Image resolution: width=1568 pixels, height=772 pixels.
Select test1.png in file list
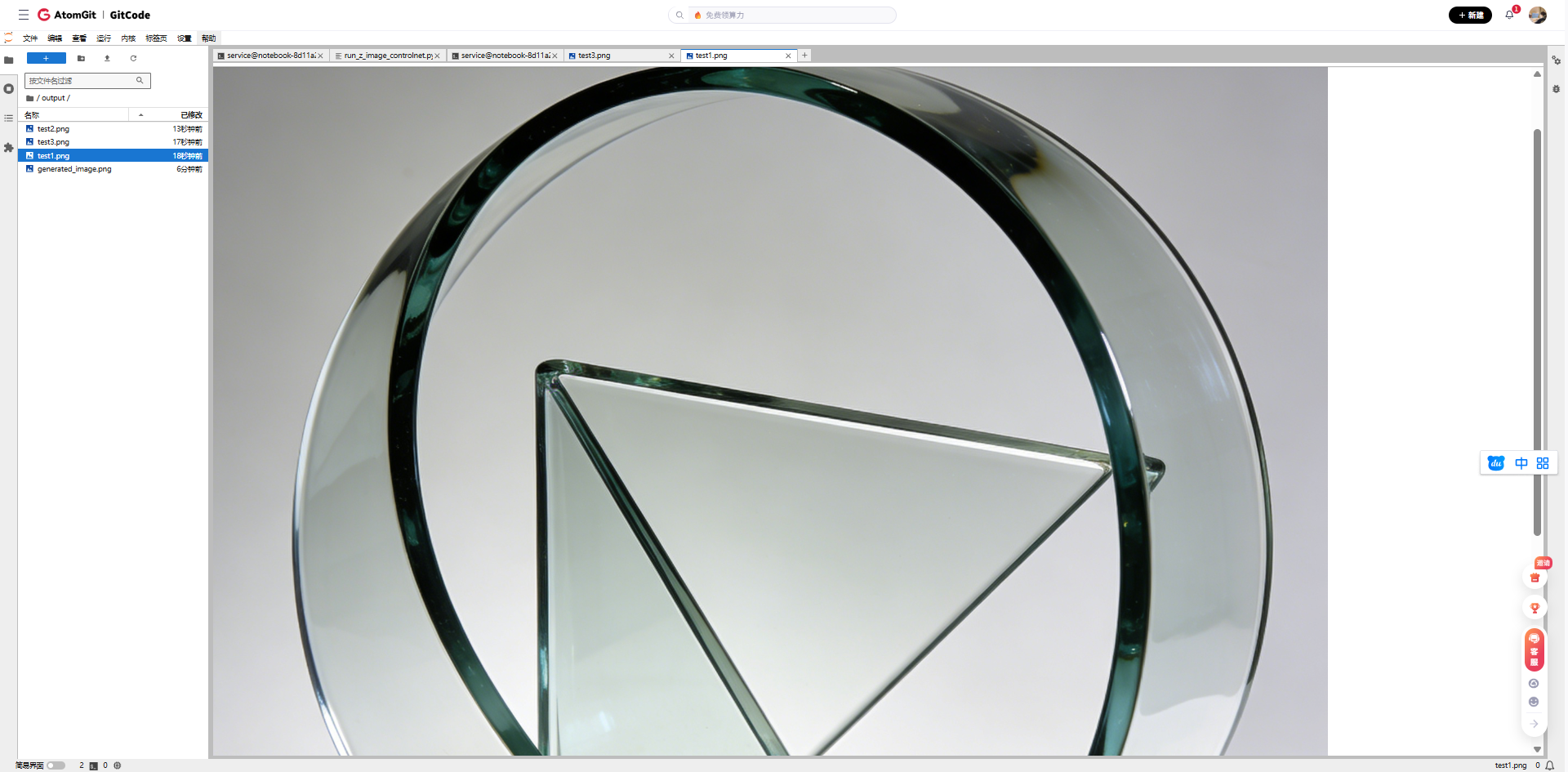pyautogui.click(x=114, y=155)
